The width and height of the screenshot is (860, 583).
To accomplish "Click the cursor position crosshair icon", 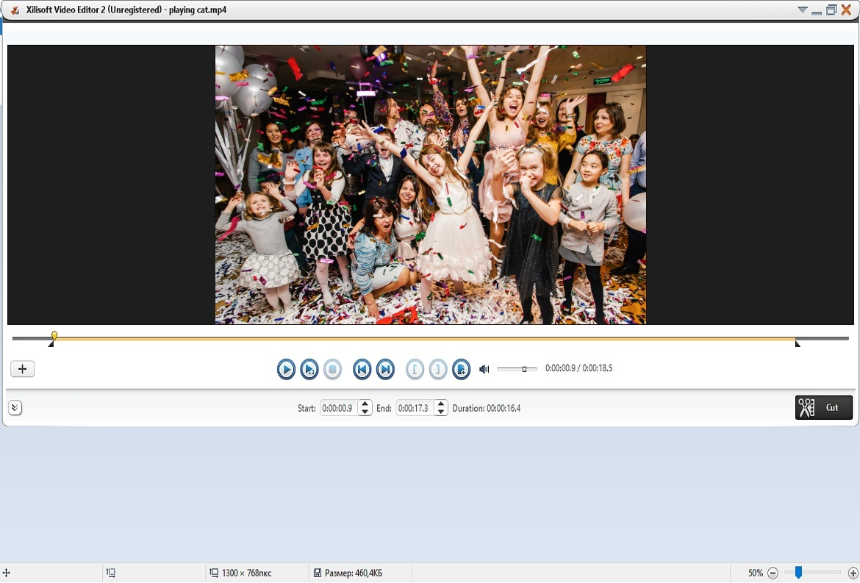I will pos(7,573).
